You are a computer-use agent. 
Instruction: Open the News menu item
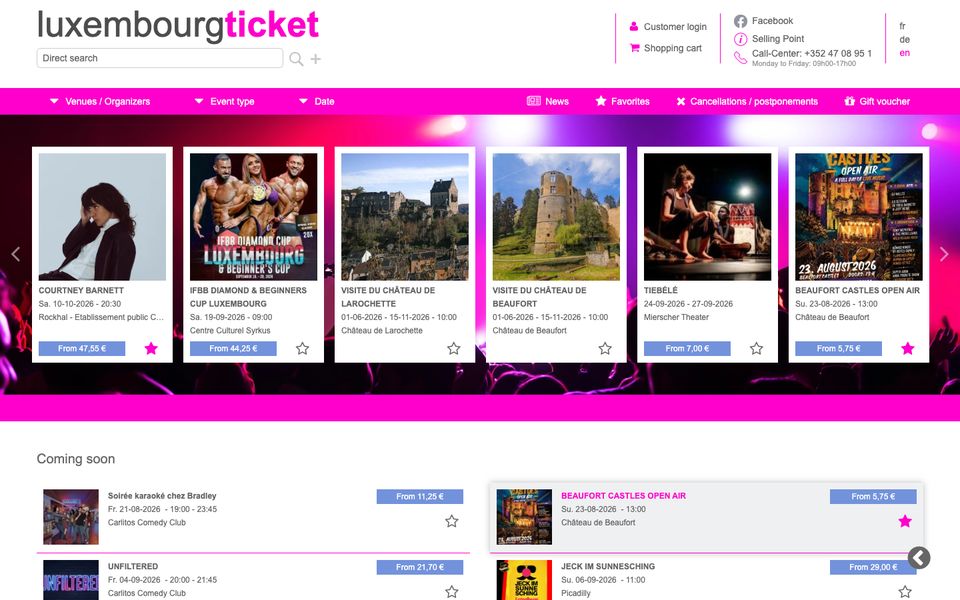pos(548,102)
